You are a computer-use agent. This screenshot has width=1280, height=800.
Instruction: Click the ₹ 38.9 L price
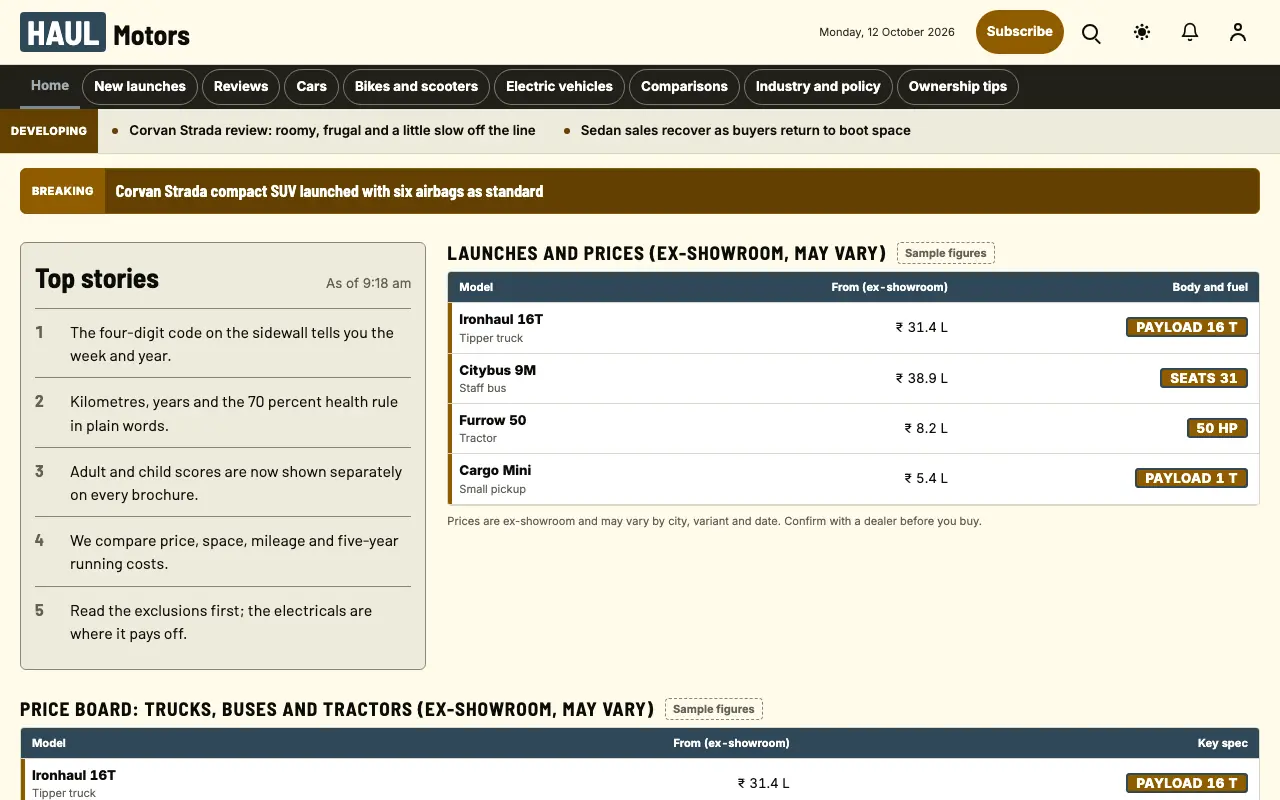tap(921, 378)
